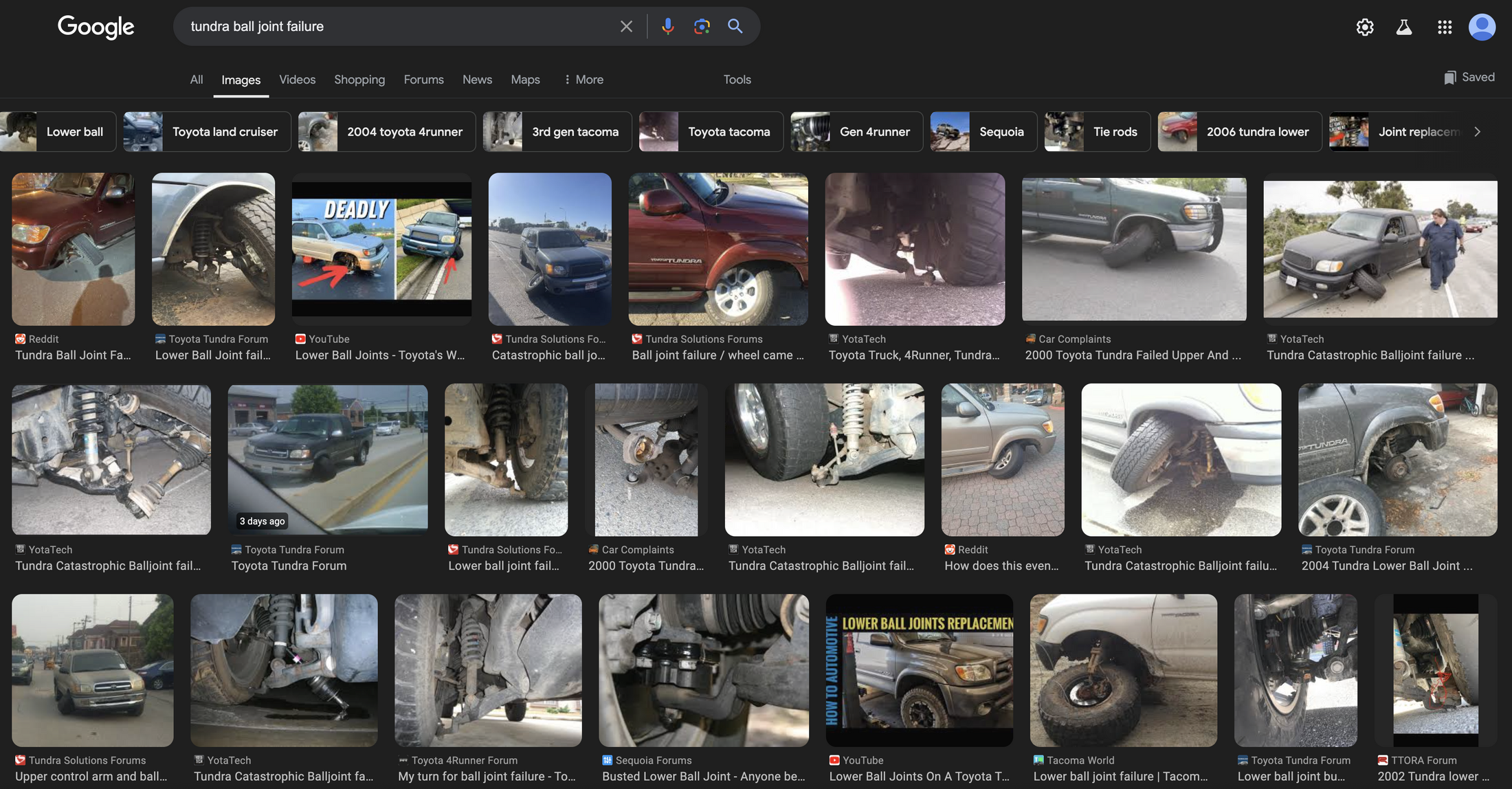Image resolution: width=1512 pixels, height=789 pixels.
Task: Select the Tie rods chip
Action: [x=1098, y=131]
